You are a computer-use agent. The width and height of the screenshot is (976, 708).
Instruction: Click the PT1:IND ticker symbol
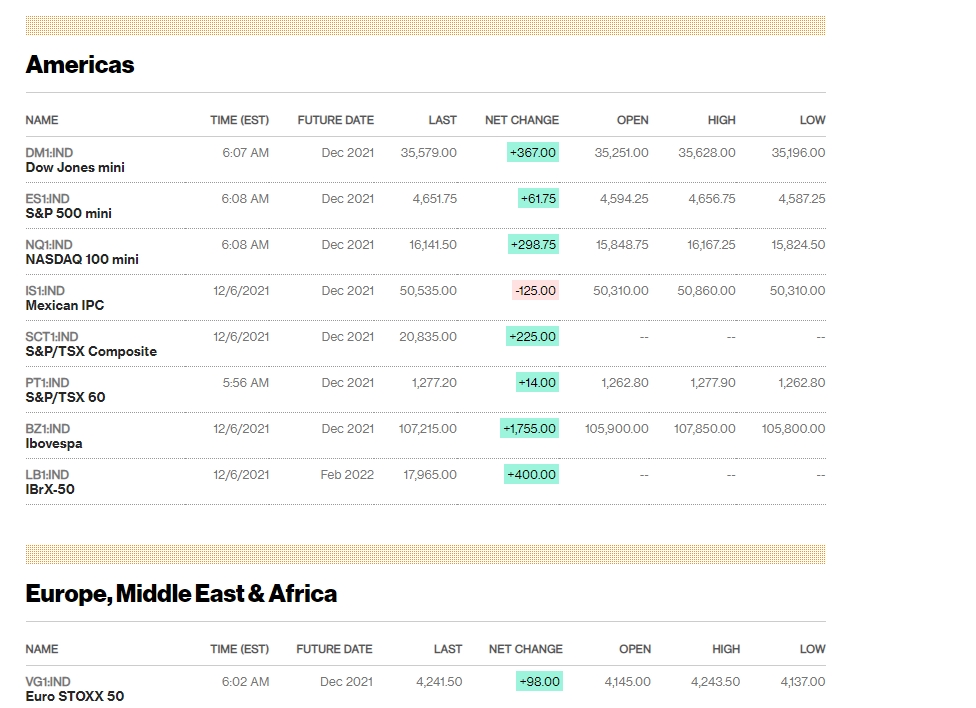point(47,384)
